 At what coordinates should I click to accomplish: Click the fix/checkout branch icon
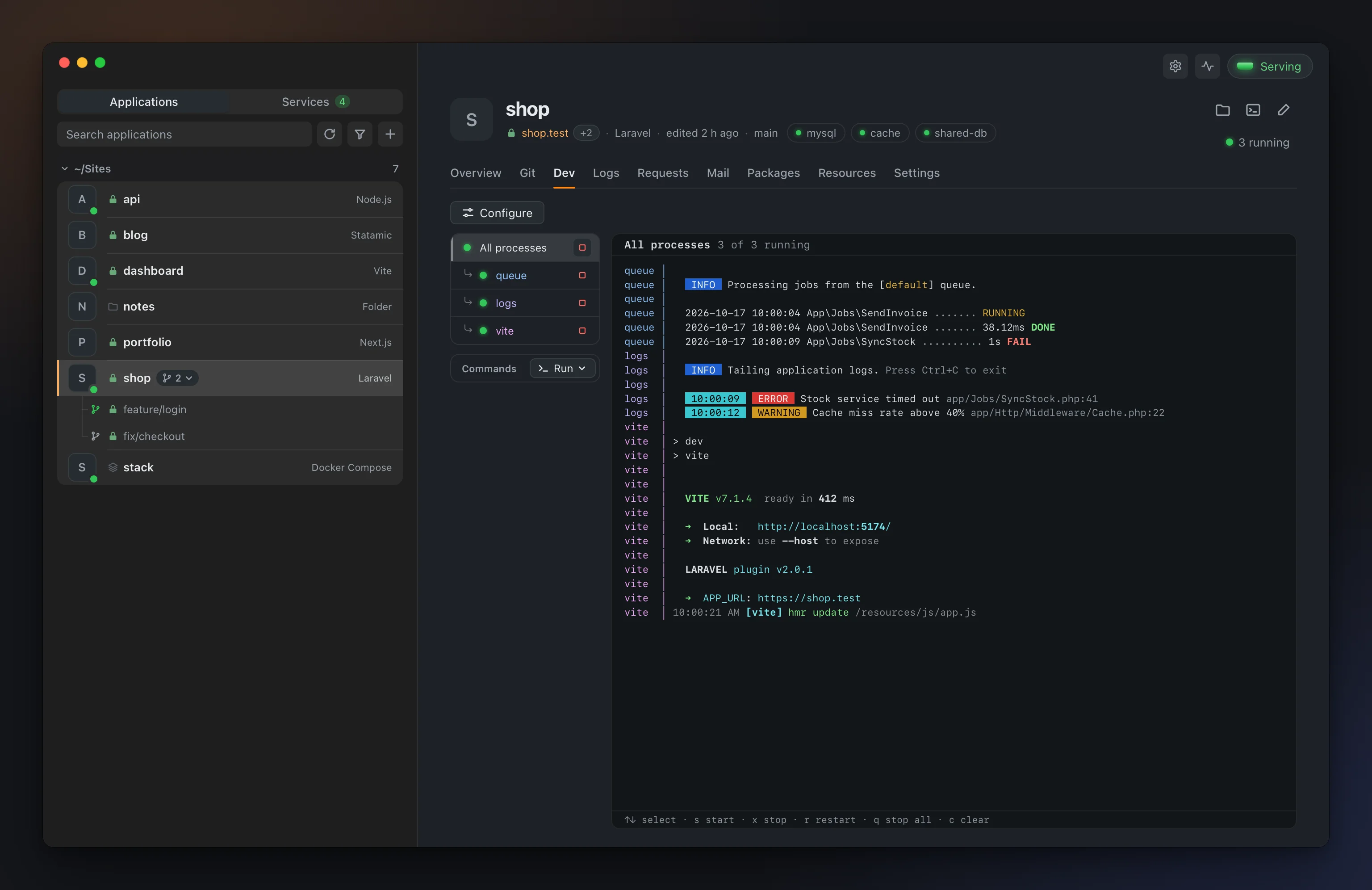pyautogui.click(x=96, y=436)
